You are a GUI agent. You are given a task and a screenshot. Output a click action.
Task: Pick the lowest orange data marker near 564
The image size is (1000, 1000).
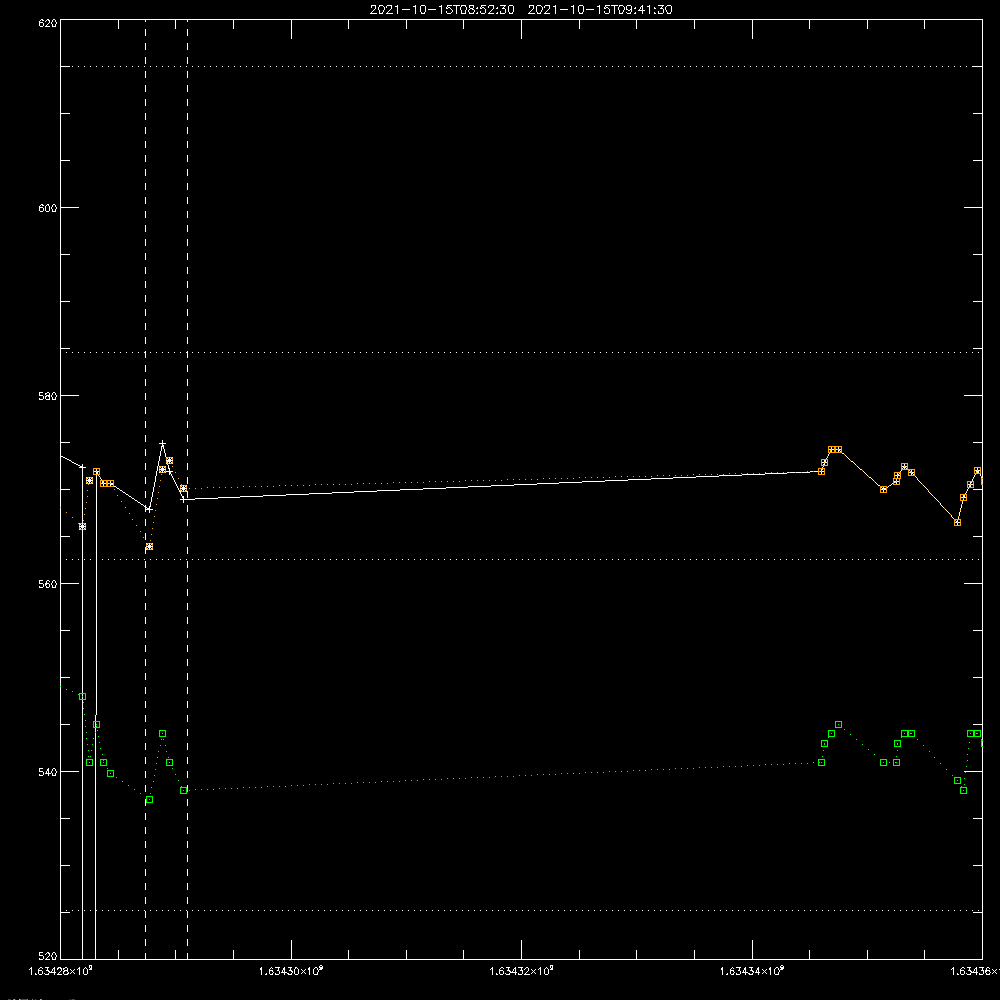pyautogui.click(x=149, y=547)
